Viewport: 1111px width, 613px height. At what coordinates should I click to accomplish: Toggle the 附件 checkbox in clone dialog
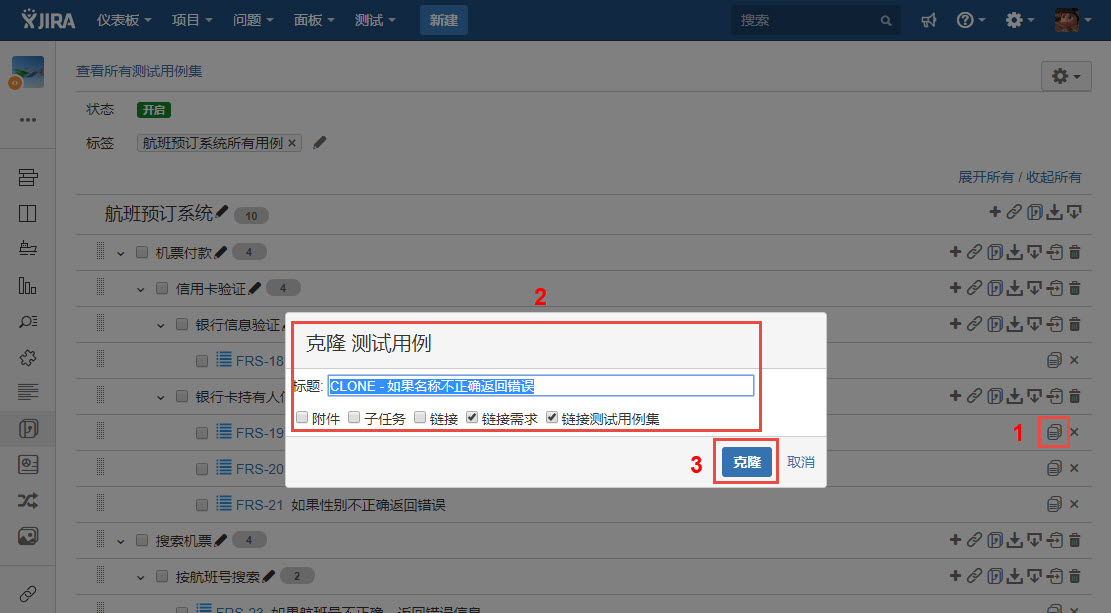(303, 417)
